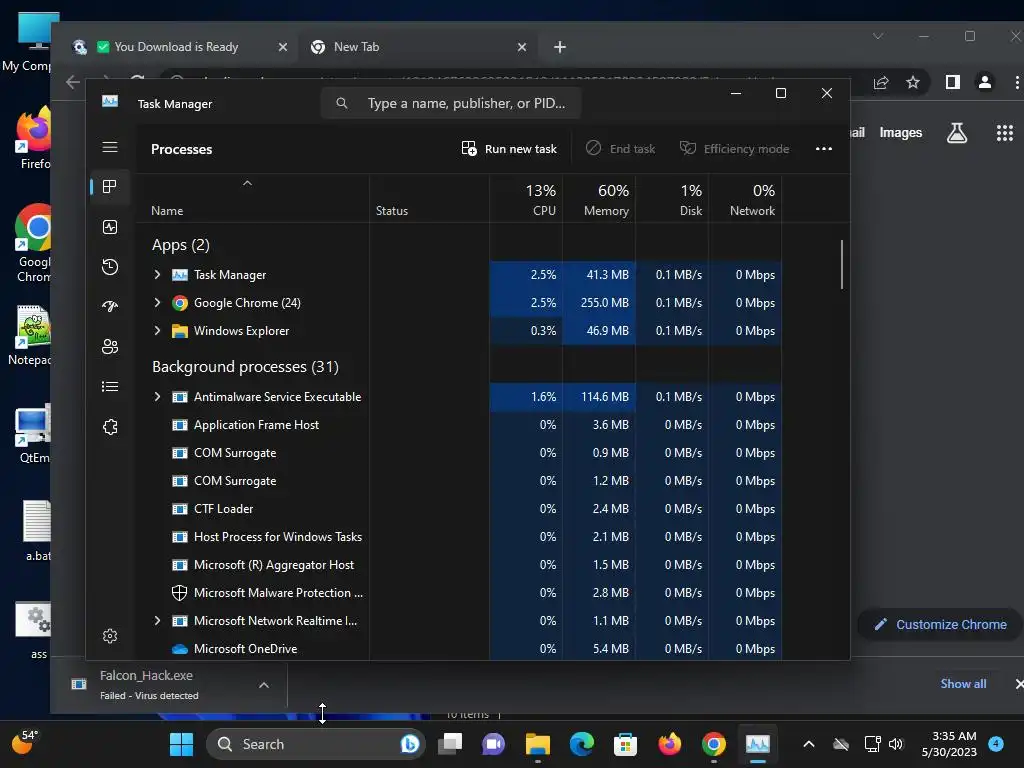Screen dimensions: 1024x768
Task: Click the Chrome back arrow
Action: pyautogui.click(x=73, y=82)
